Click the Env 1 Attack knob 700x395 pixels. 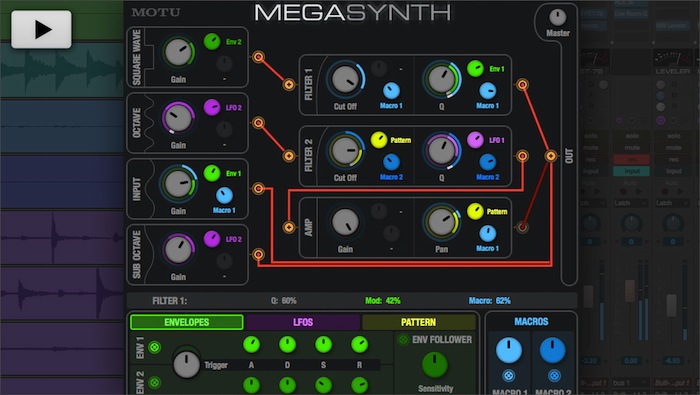251,344
